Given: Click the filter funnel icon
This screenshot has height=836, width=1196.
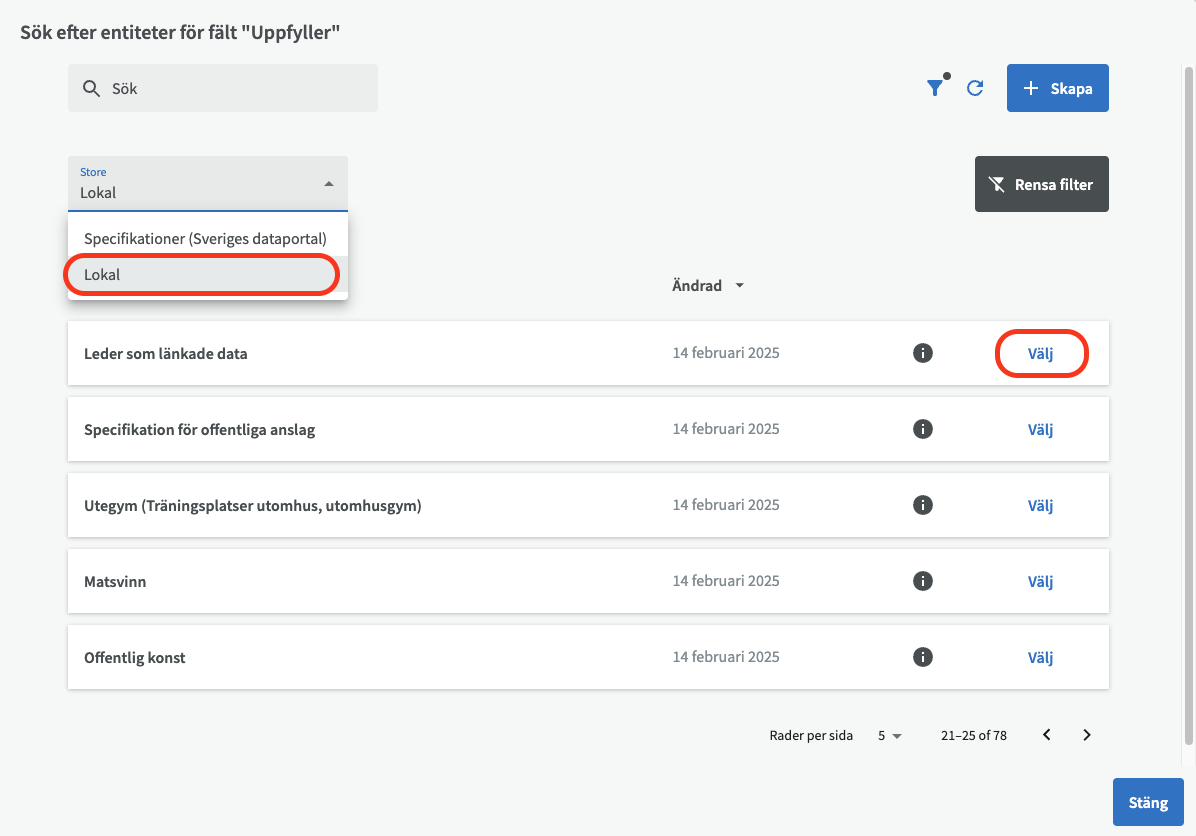Looking at the screenshot, I should (x=935, y=89).
